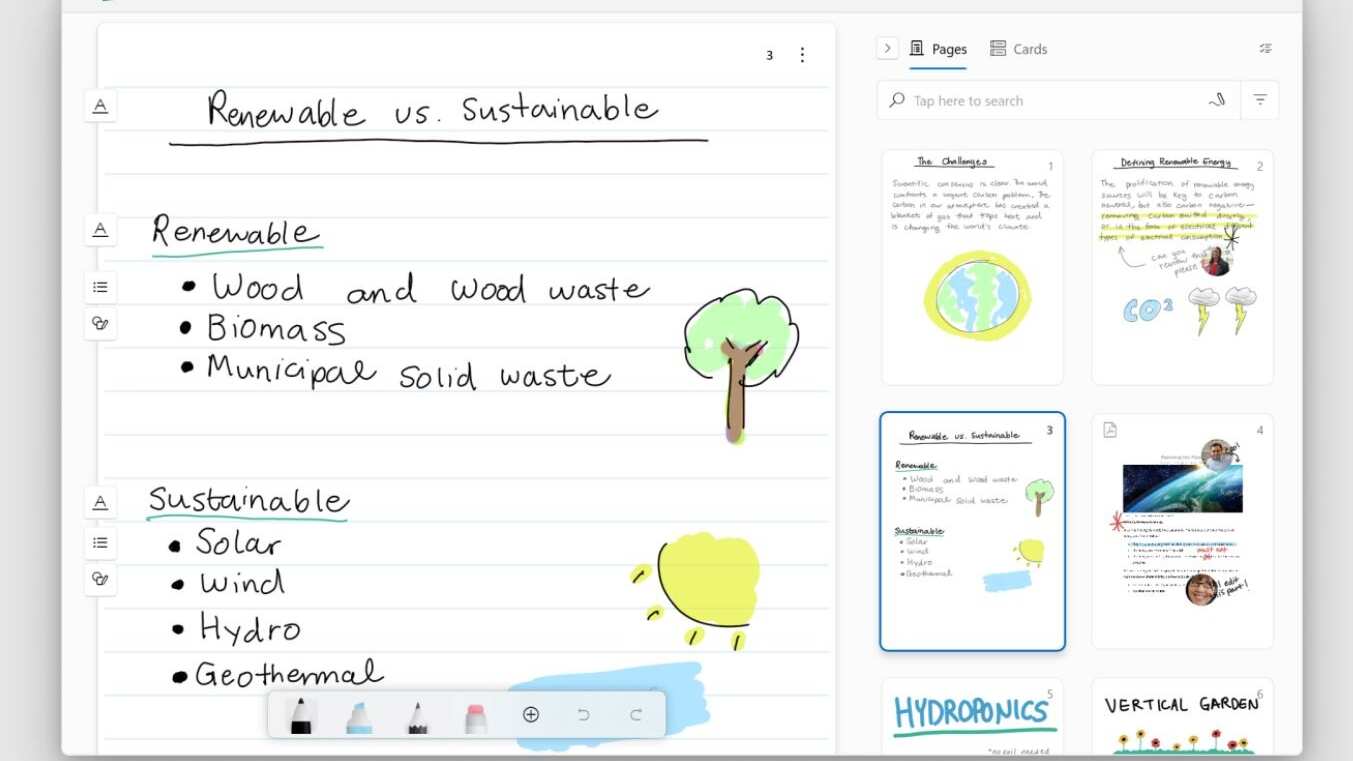The image size is (1353, 761).
Task: Collapse the pages side panel
Action: 887,48
